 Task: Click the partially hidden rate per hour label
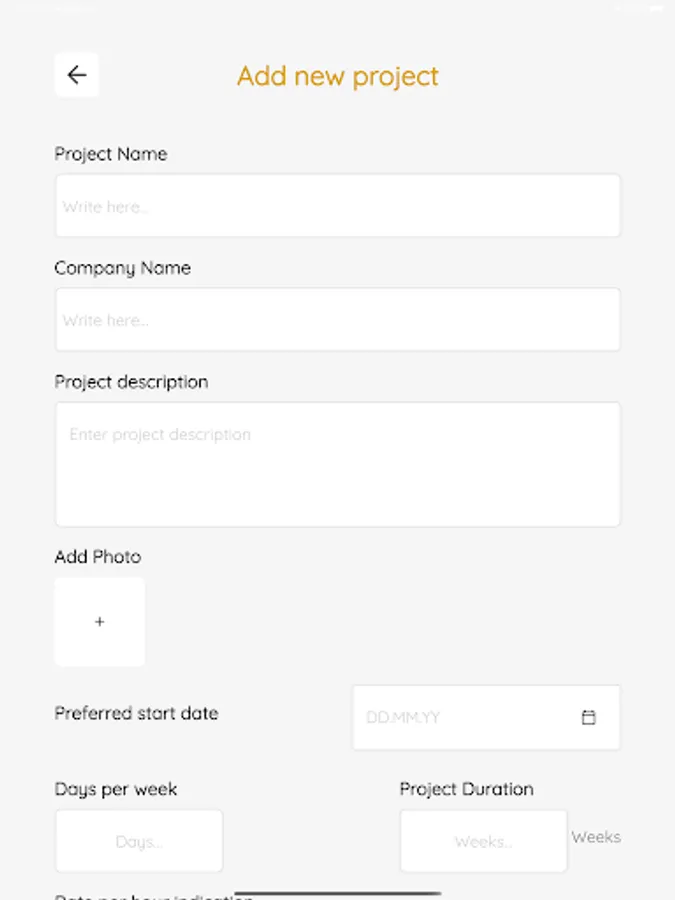tap(140, 897)
